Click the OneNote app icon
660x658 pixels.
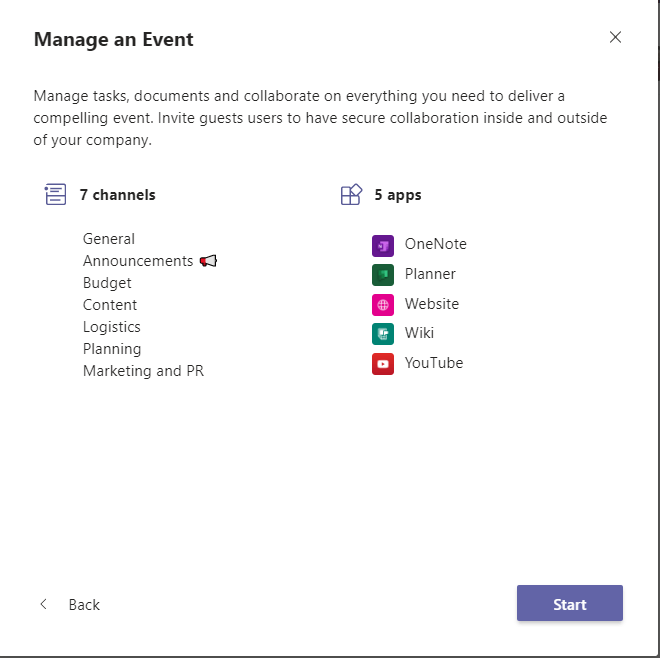(383, 245)
